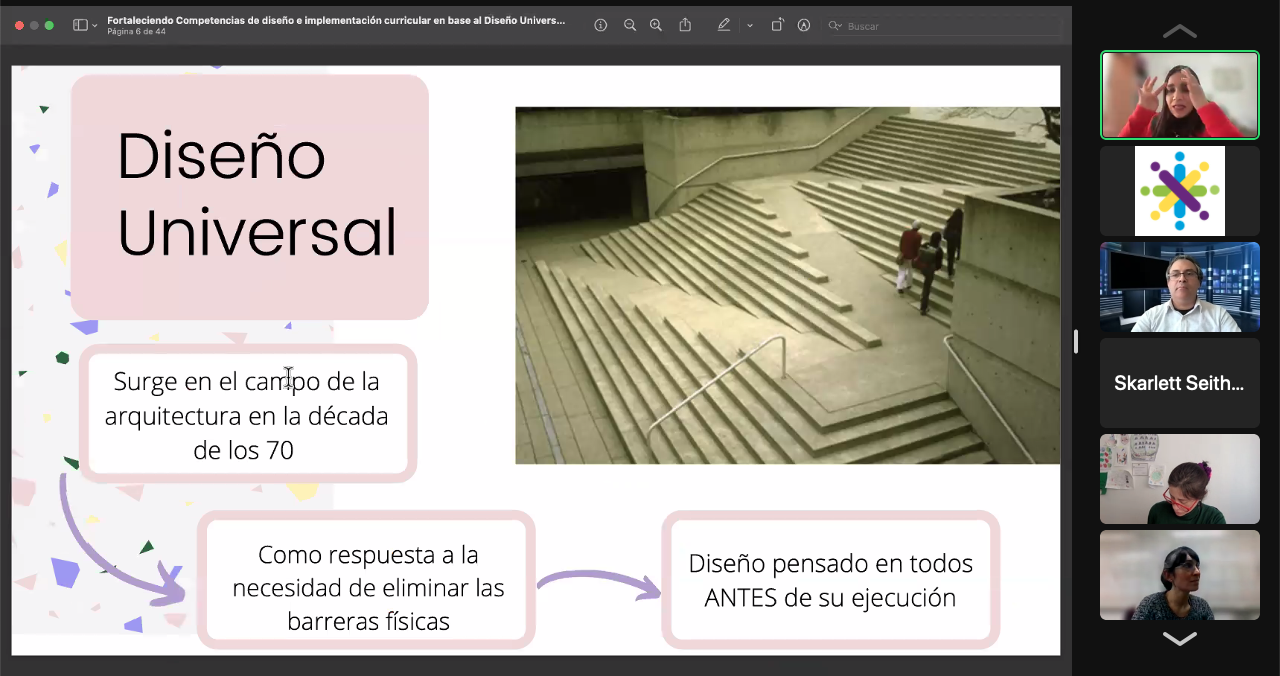Open the sidebar view options chevron
This screenshot has height=676, width=1280.
coord(95,25)
